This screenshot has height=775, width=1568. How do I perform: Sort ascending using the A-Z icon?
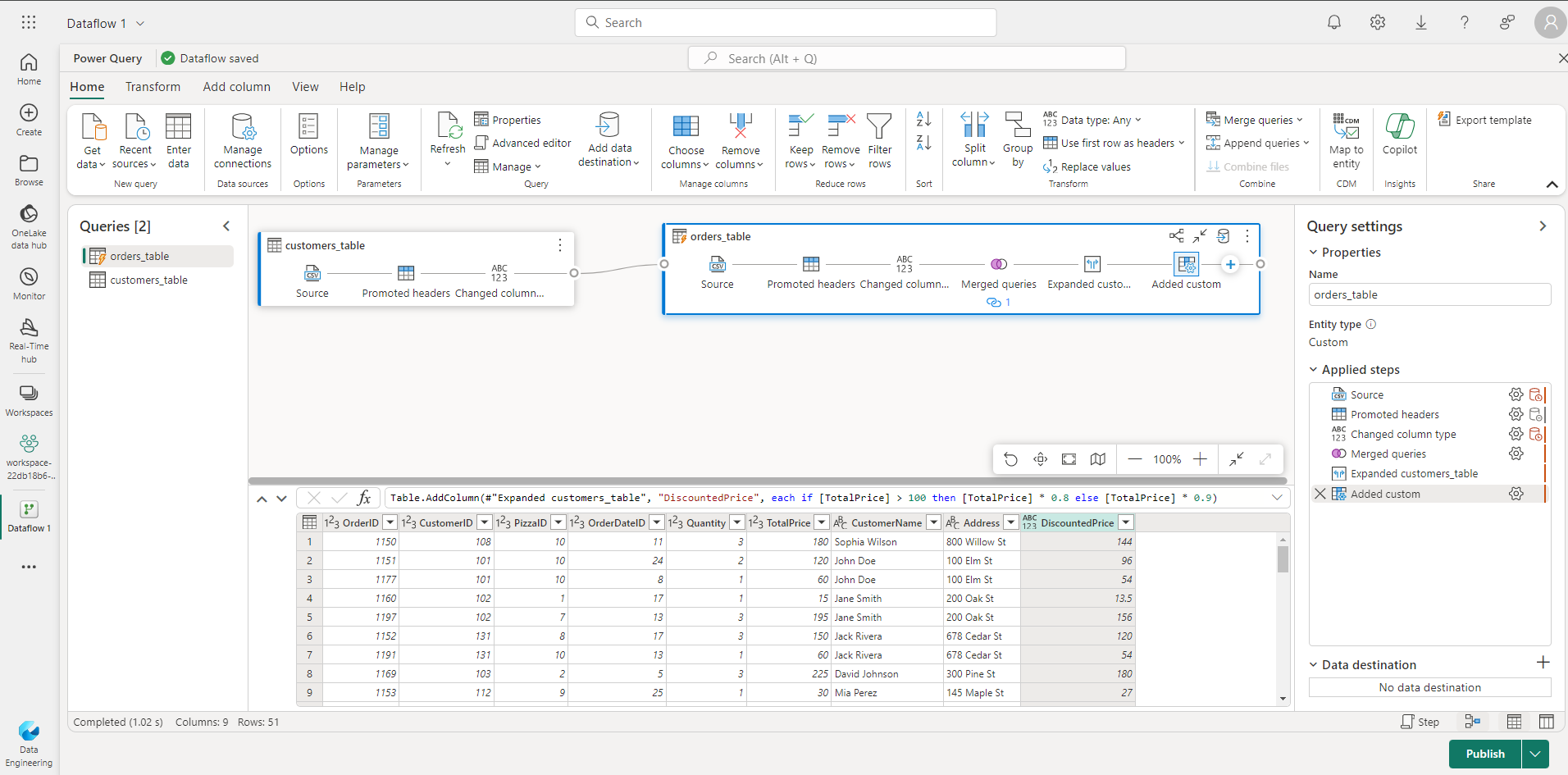(x=923, y=120)
